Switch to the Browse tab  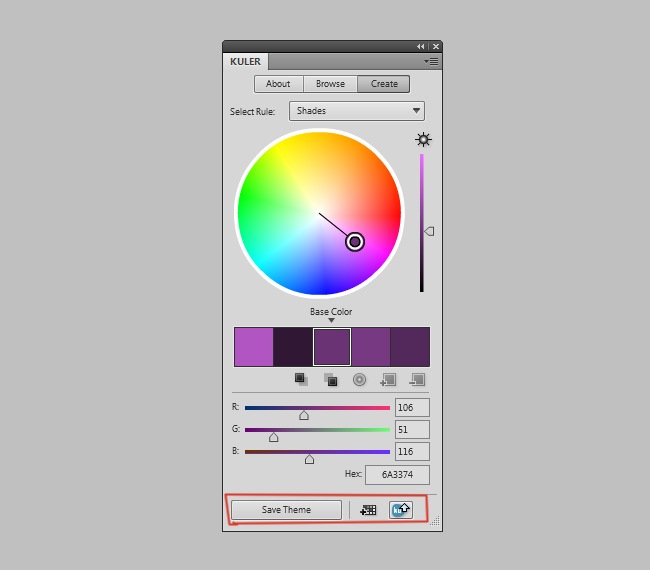coord(330,84)
